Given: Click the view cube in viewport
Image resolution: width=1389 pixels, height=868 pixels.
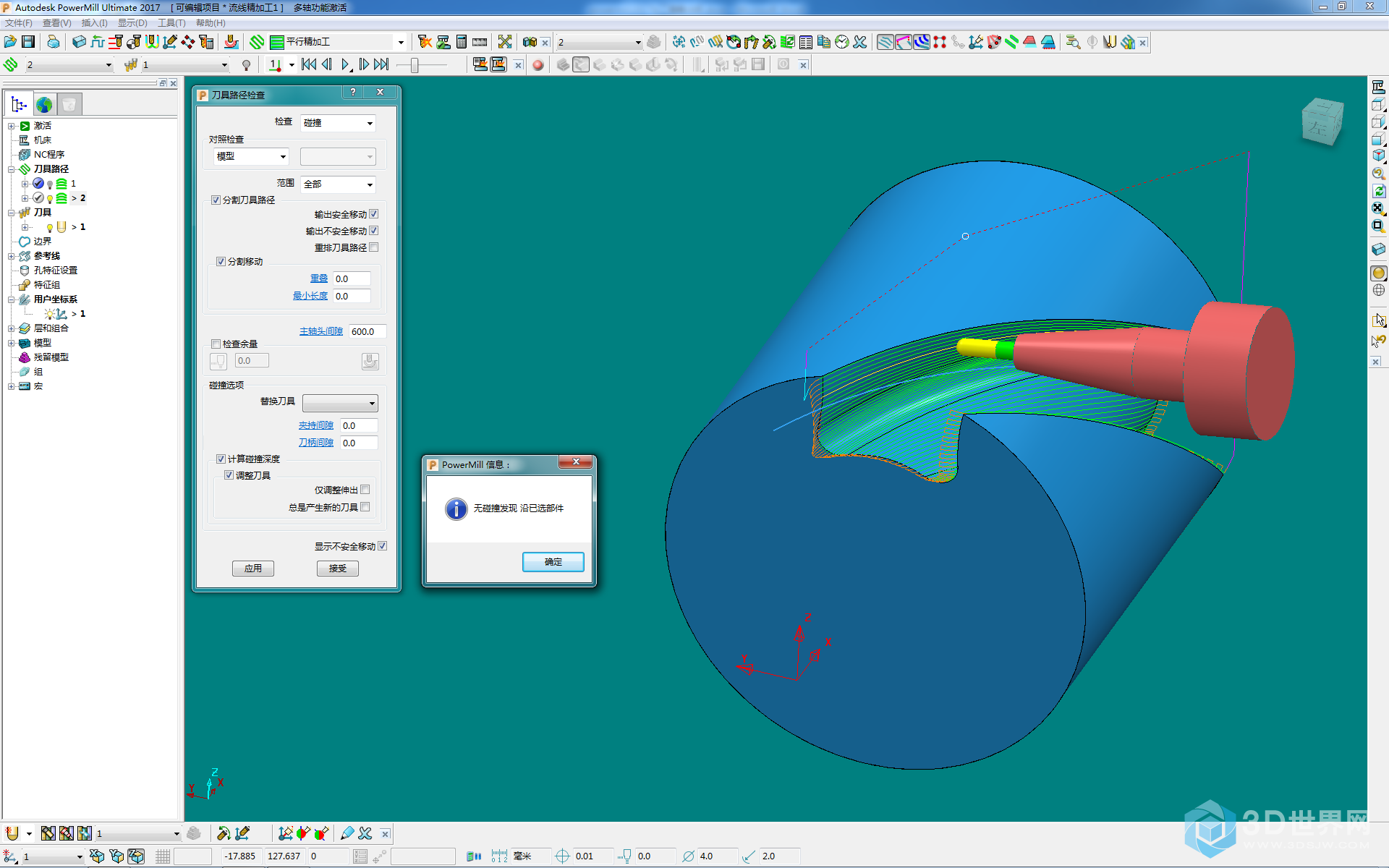Looking at the screenshot, I should [x=1322, y=122].
